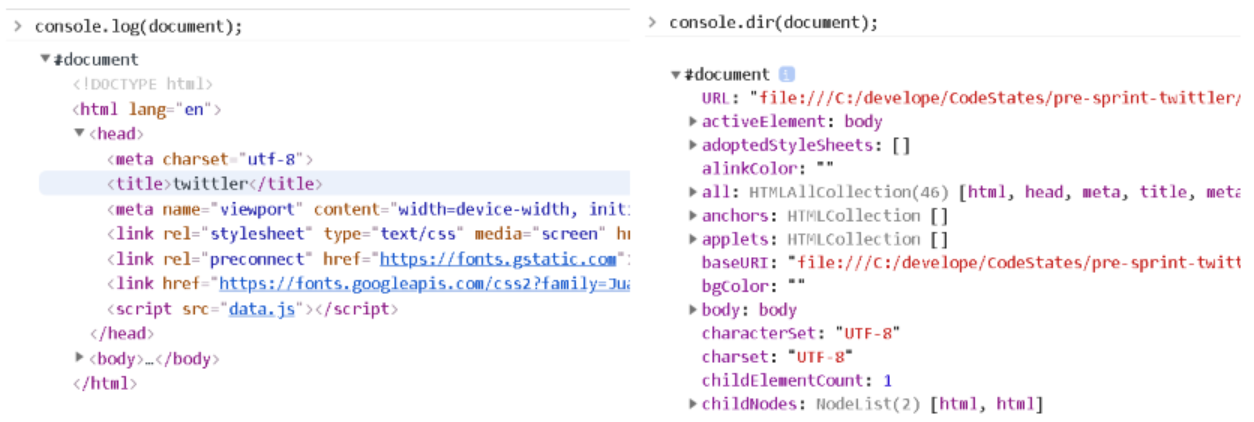Click the alinkColor property row
The height and width of the screenshot is (422, 1254).
[x=769, y=169]
